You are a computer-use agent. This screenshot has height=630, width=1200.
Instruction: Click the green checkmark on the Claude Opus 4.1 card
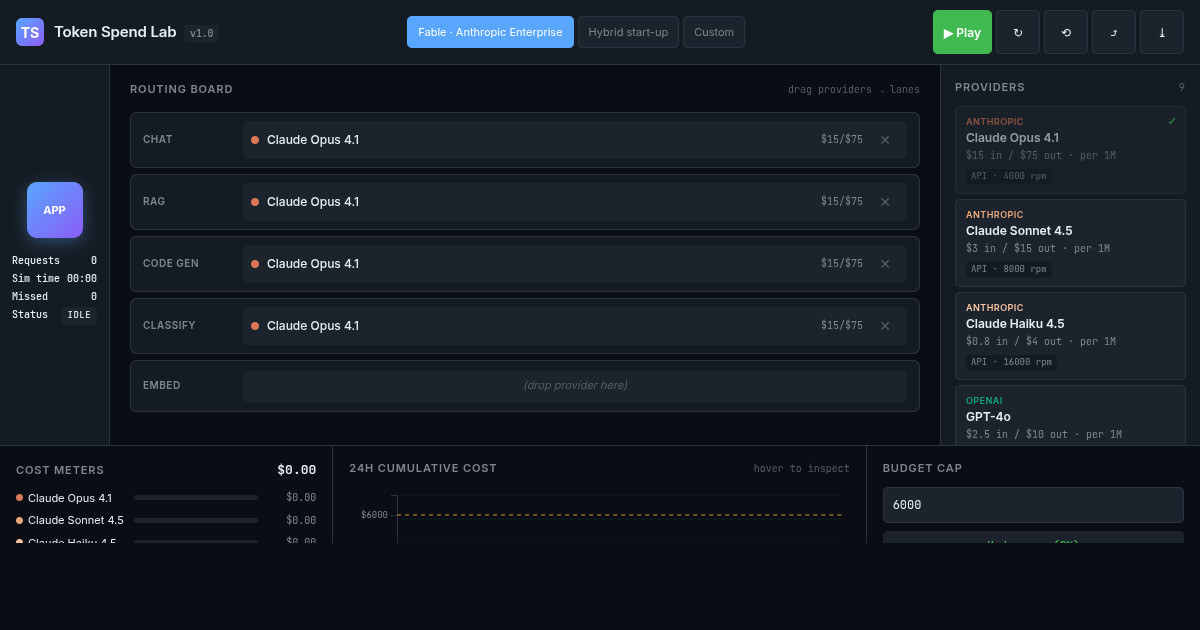[1172, 121]
